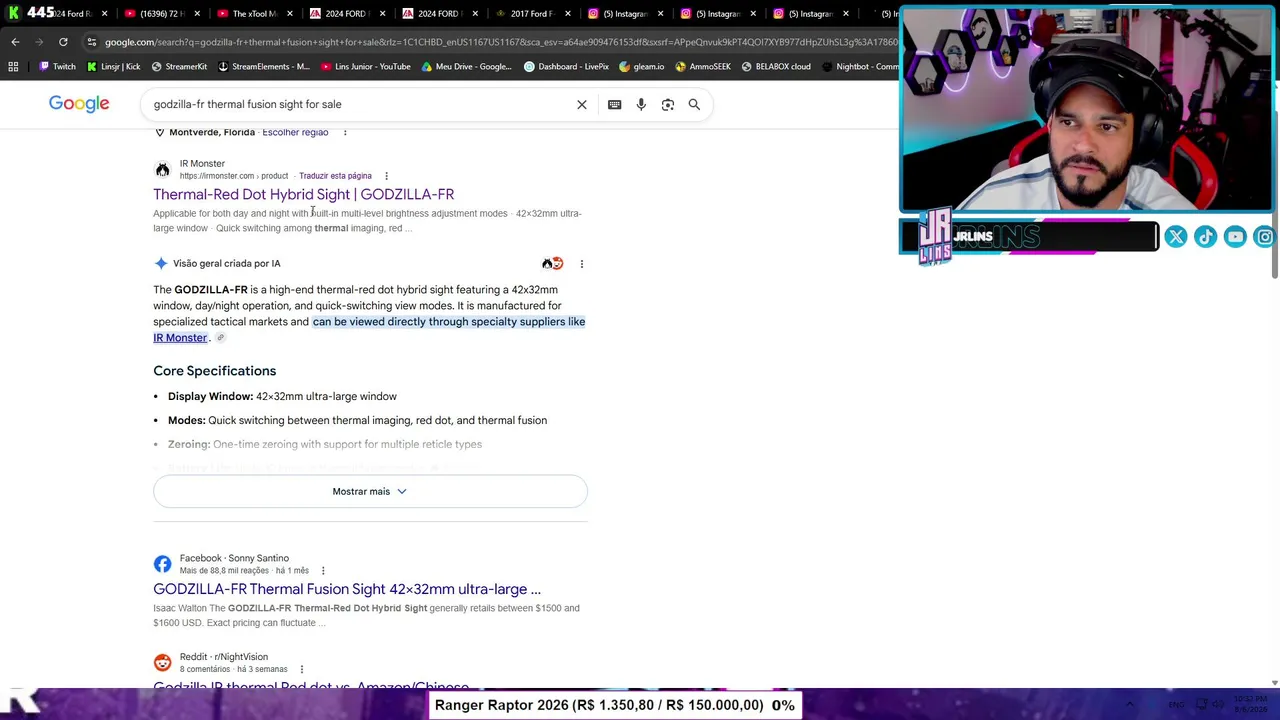
Task: Open the options menu beside Escolher região
Action: point(345,132)
